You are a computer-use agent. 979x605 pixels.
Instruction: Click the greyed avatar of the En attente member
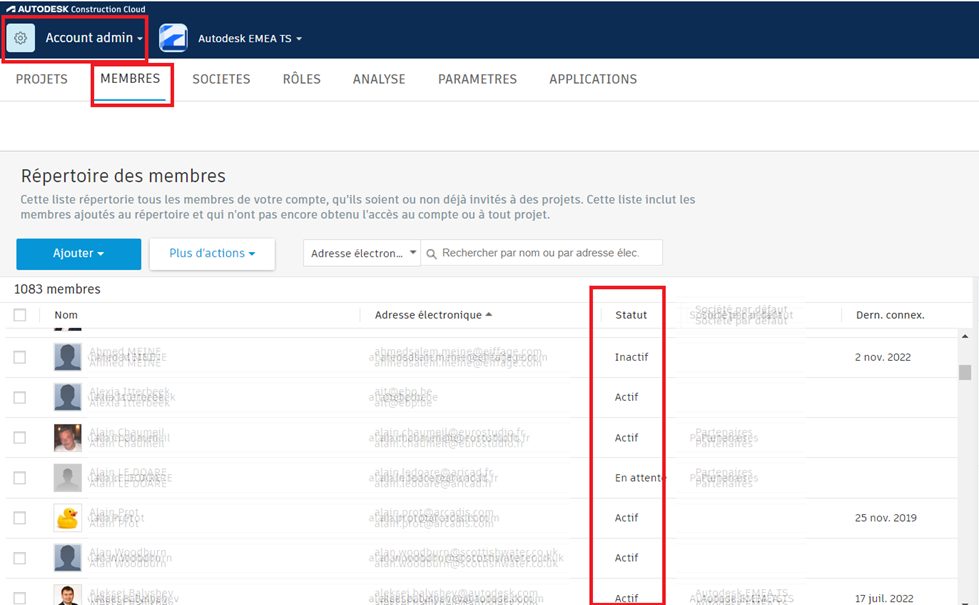click(67, 478)
